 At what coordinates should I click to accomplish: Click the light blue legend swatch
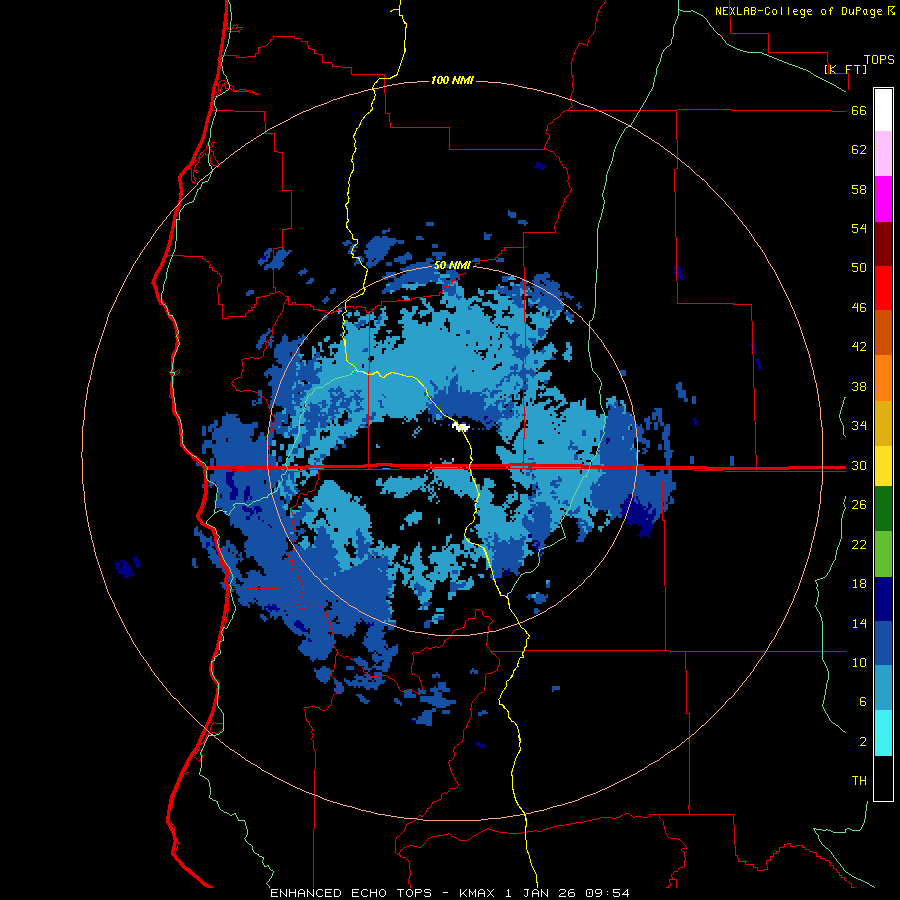tap(883, 688)
